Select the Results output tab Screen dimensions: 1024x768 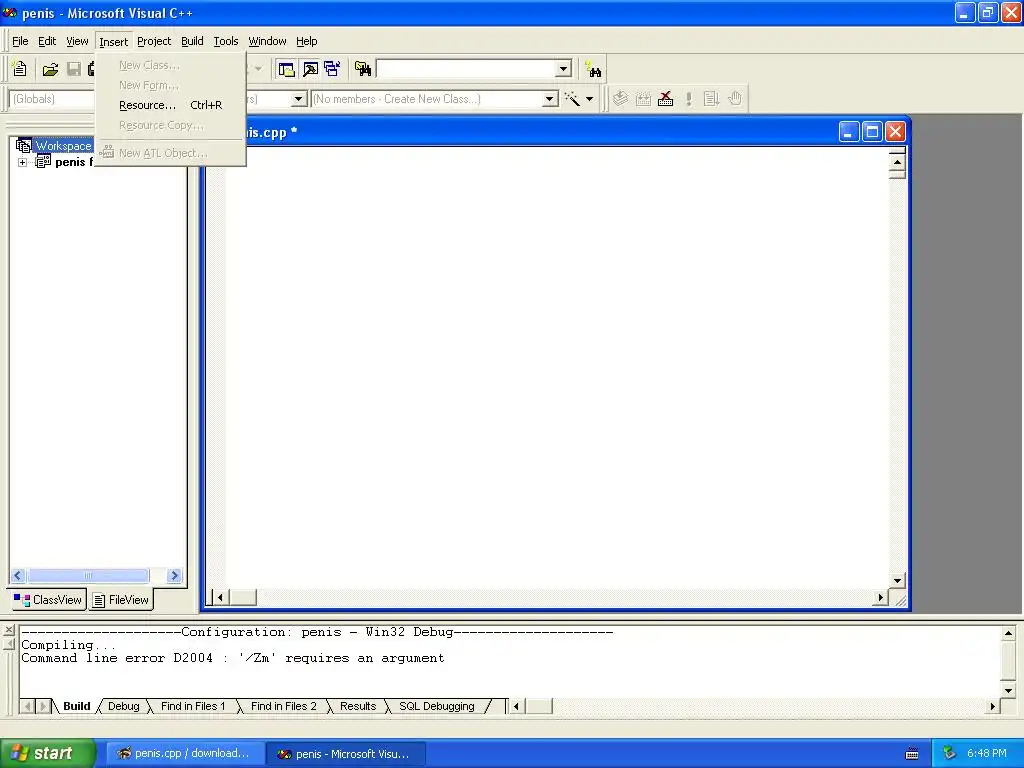coord(358,706)
